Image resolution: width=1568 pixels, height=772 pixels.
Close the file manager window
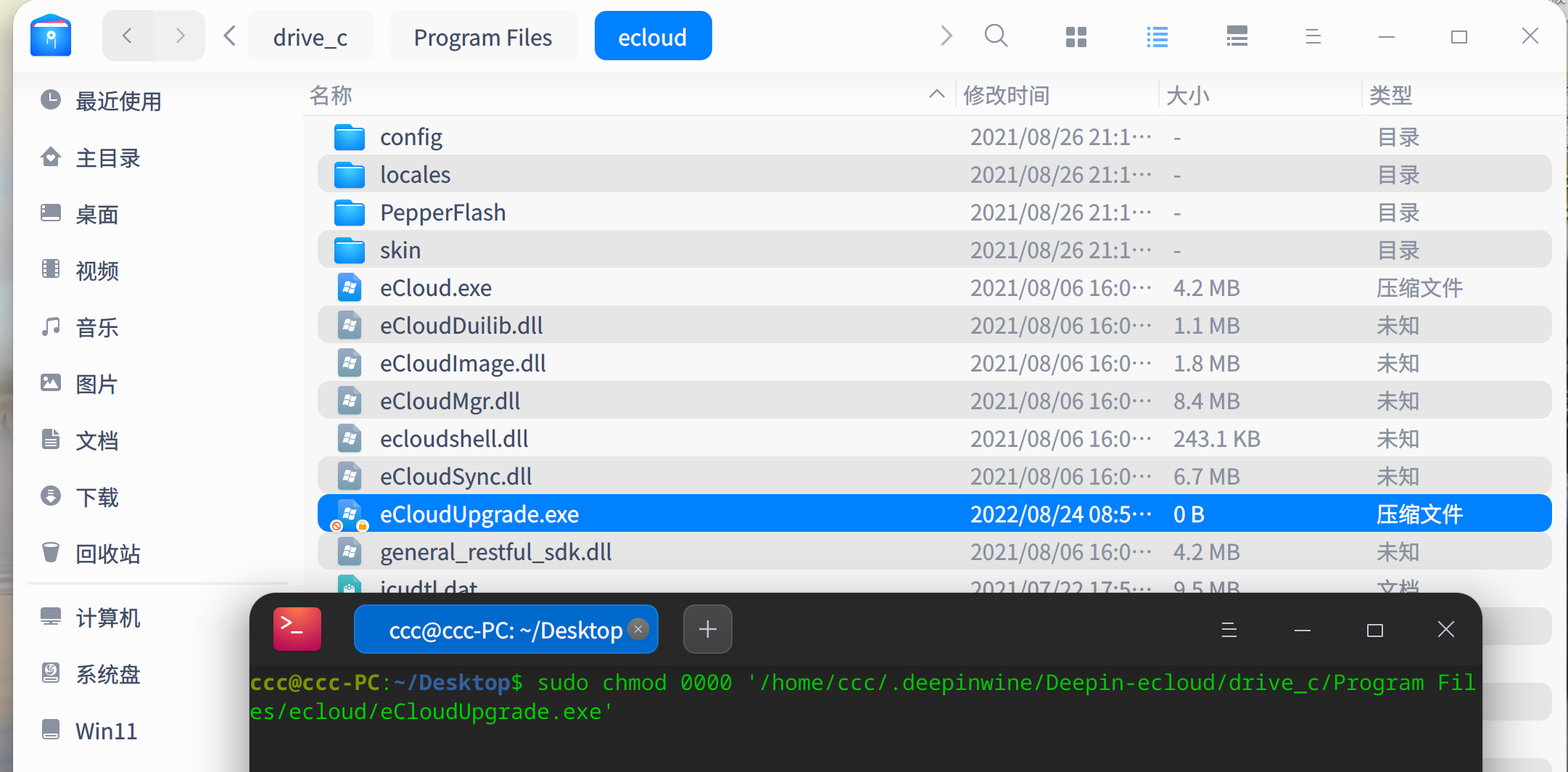[x=1530, y=36]
